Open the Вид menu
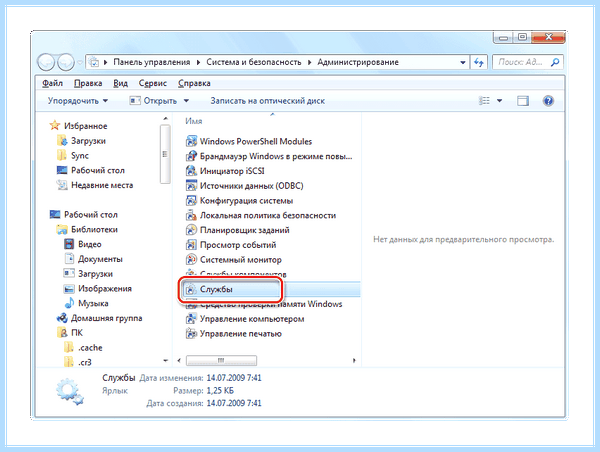The image size is (600, 452). tap(121, 83)
